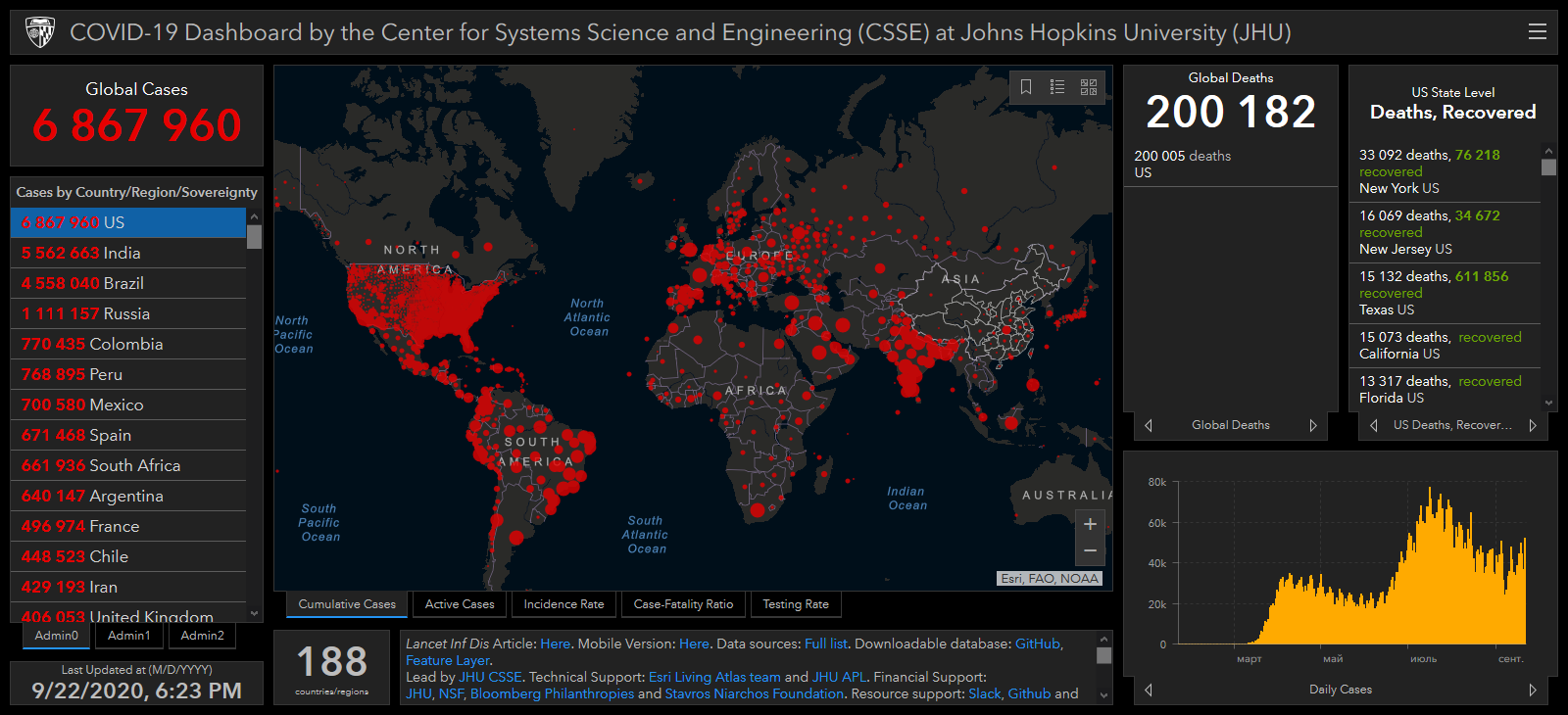Select Florida US state entry
Viewport: 1568px width, 715px height.
(1445, 389)
